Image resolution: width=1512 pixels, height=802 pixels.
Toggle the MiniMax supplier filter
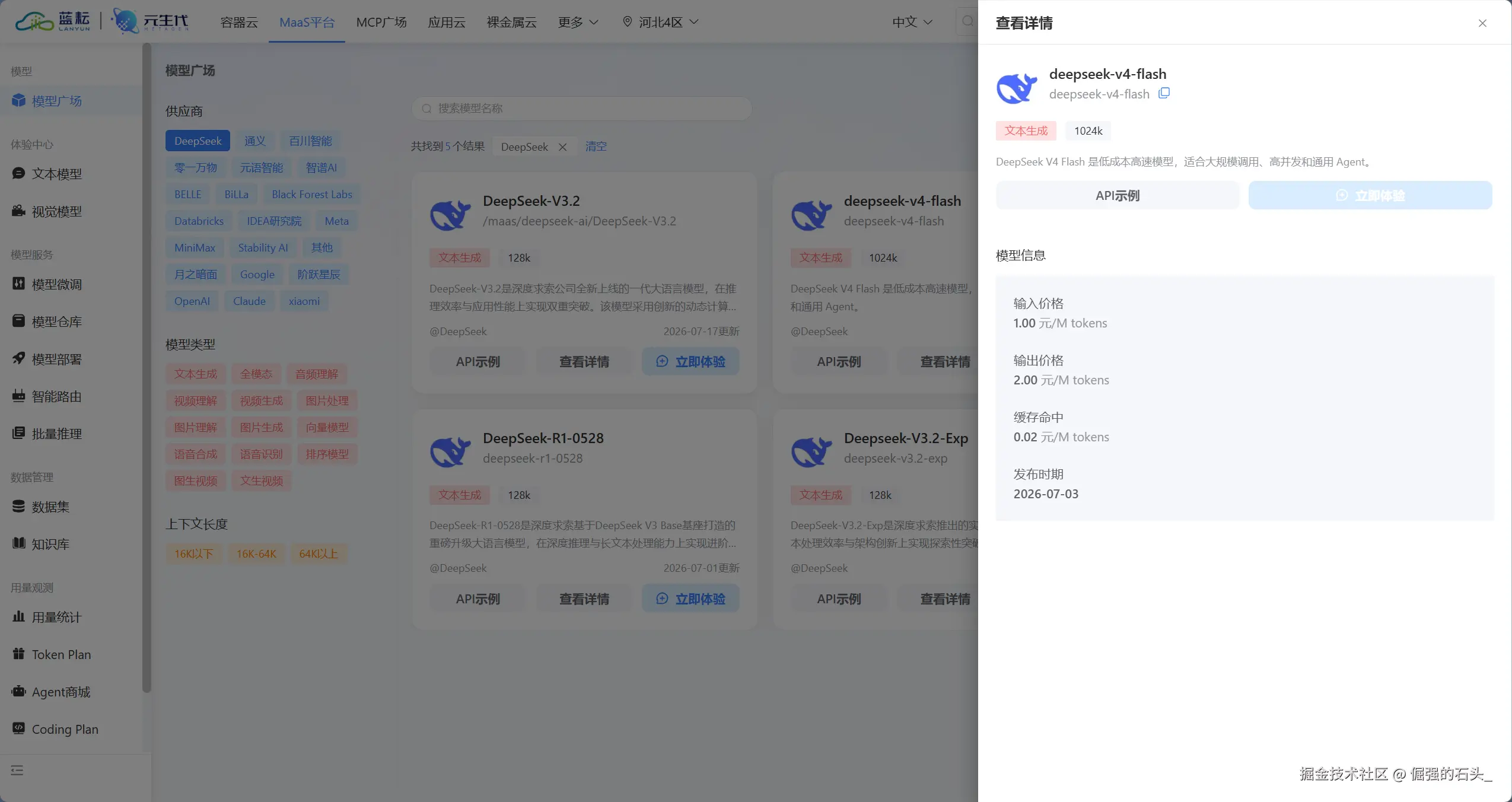tap(195, 247)
